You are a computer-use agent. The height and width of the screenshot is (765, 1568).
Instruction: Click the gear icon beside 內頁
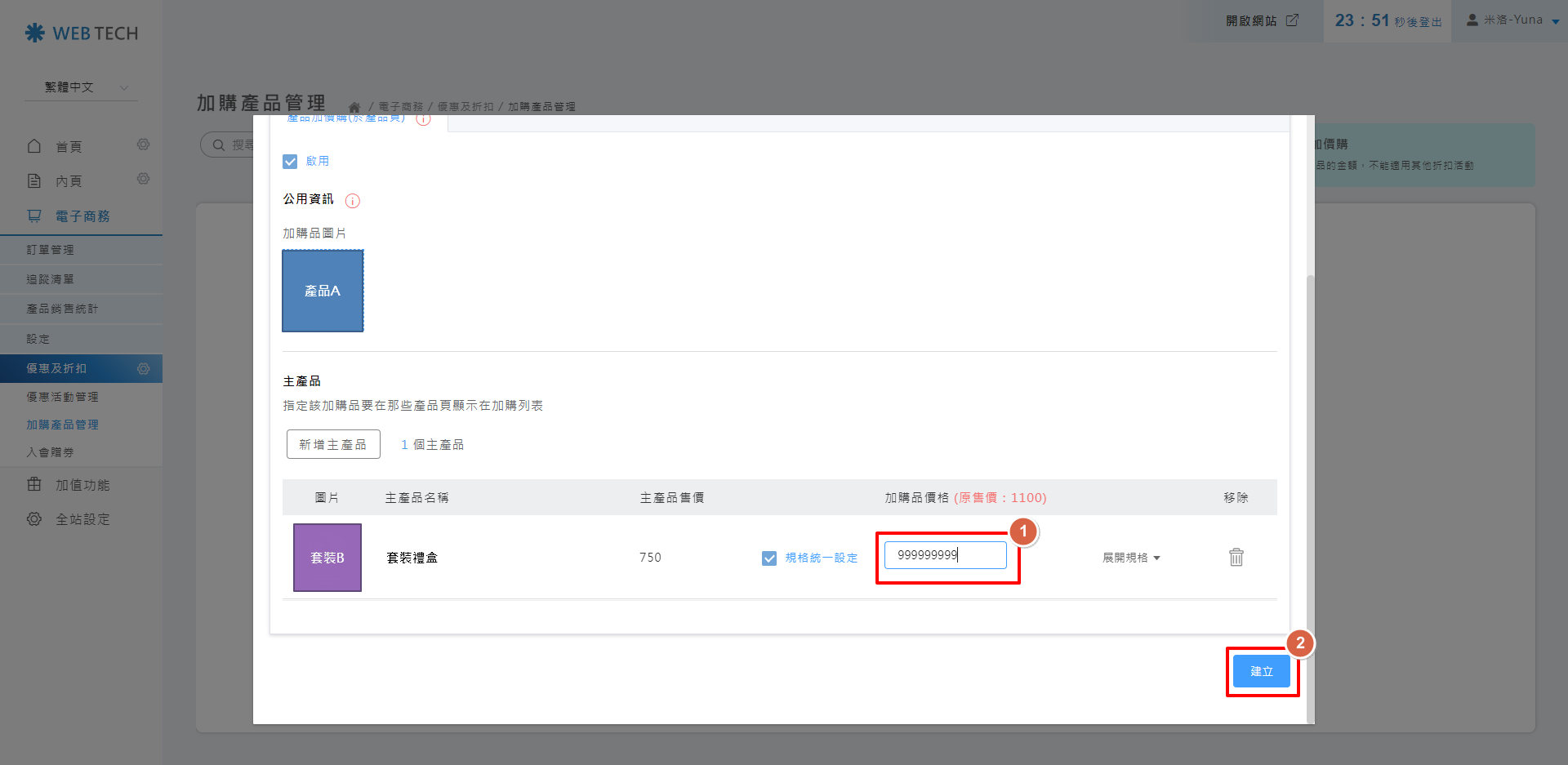(x=143, y=179)
